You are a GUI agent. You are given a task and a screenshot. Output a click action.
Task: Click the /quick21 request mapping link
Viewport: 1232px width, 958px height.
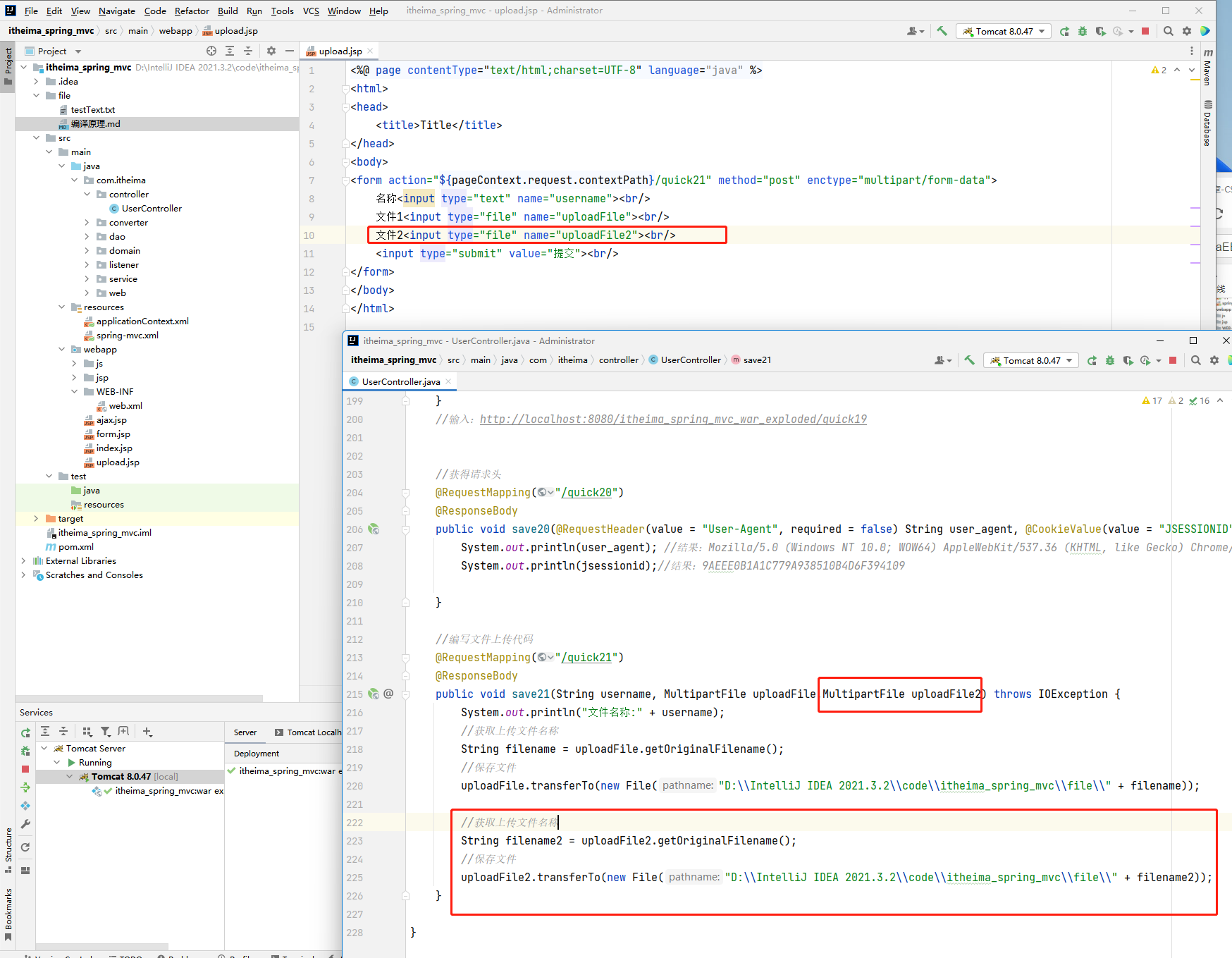[x=586, y=658]
